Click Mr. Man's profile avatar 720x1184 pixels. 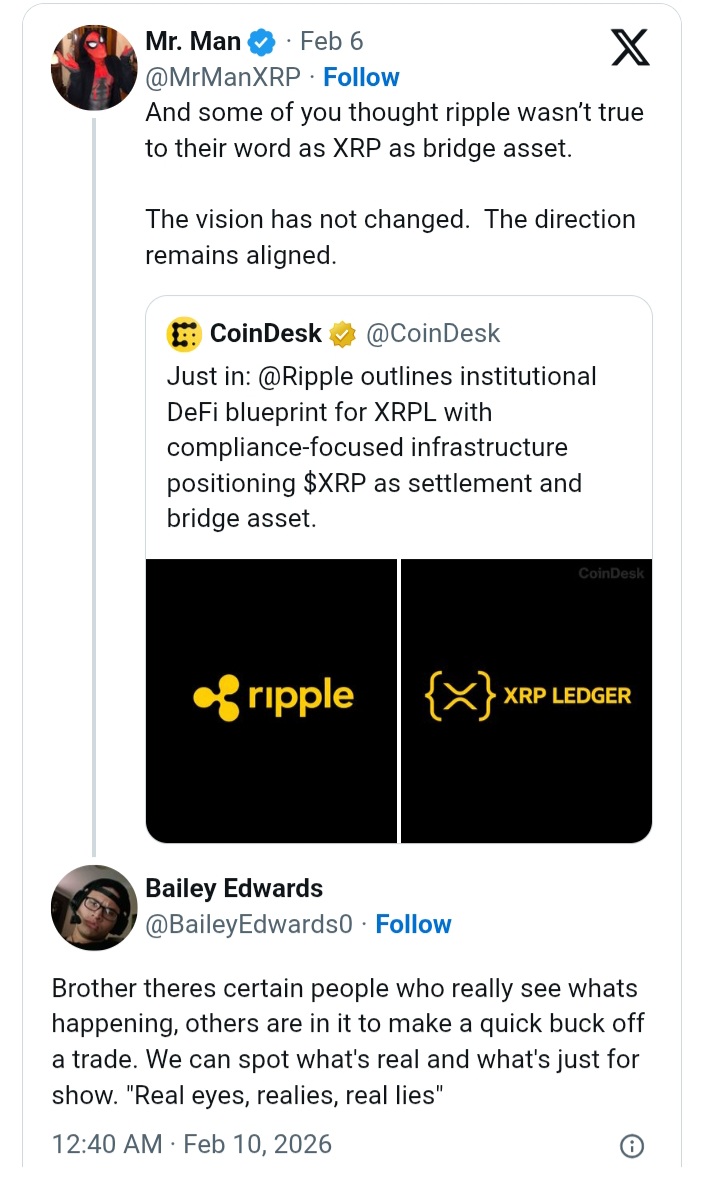point(93,67)
